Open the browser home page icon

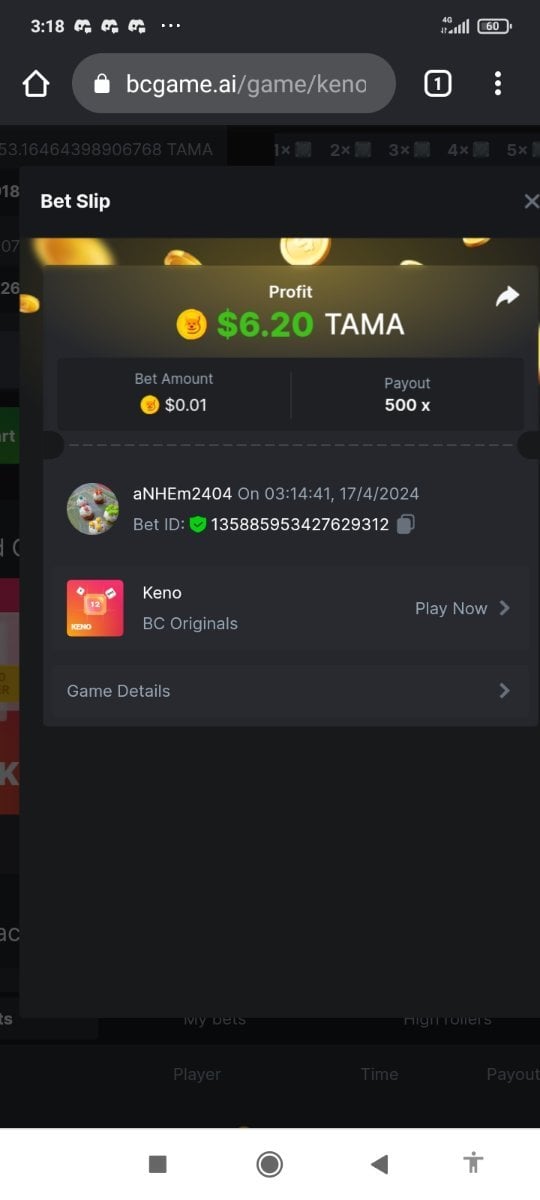click(x=36, y=84)
